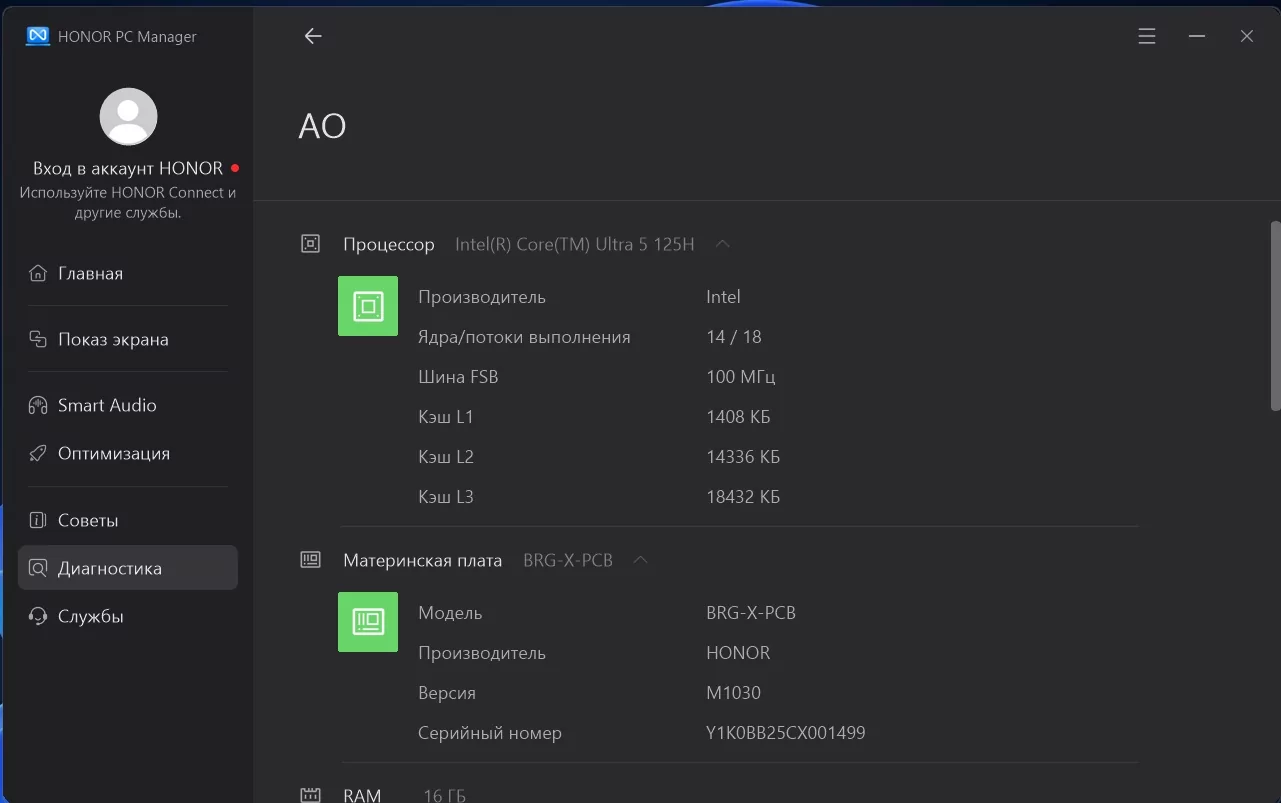Click the Smart Audio headphones icon
This screenshot has width=1281, height=803.
pos(38,405)
